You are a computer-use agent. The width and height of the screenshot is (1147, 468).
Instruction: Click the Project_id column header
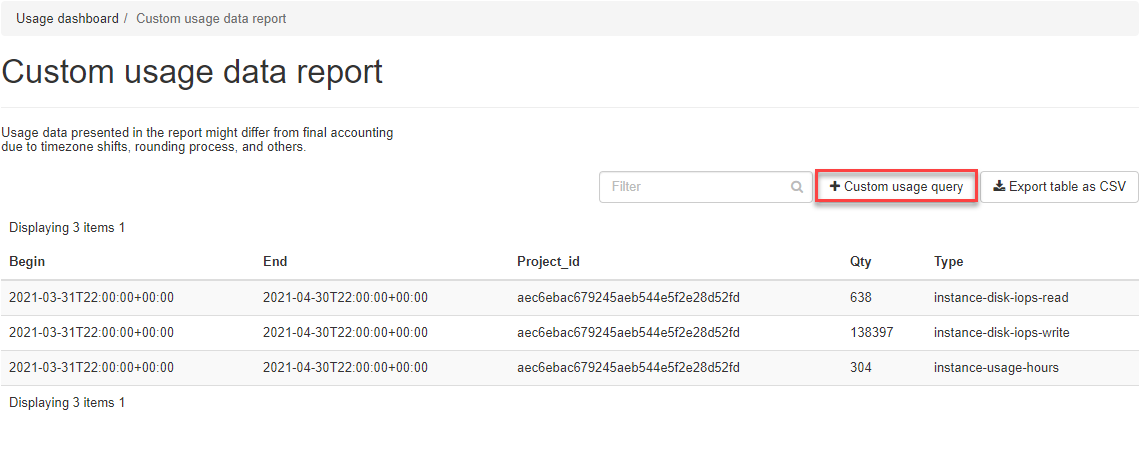[548, 262]
